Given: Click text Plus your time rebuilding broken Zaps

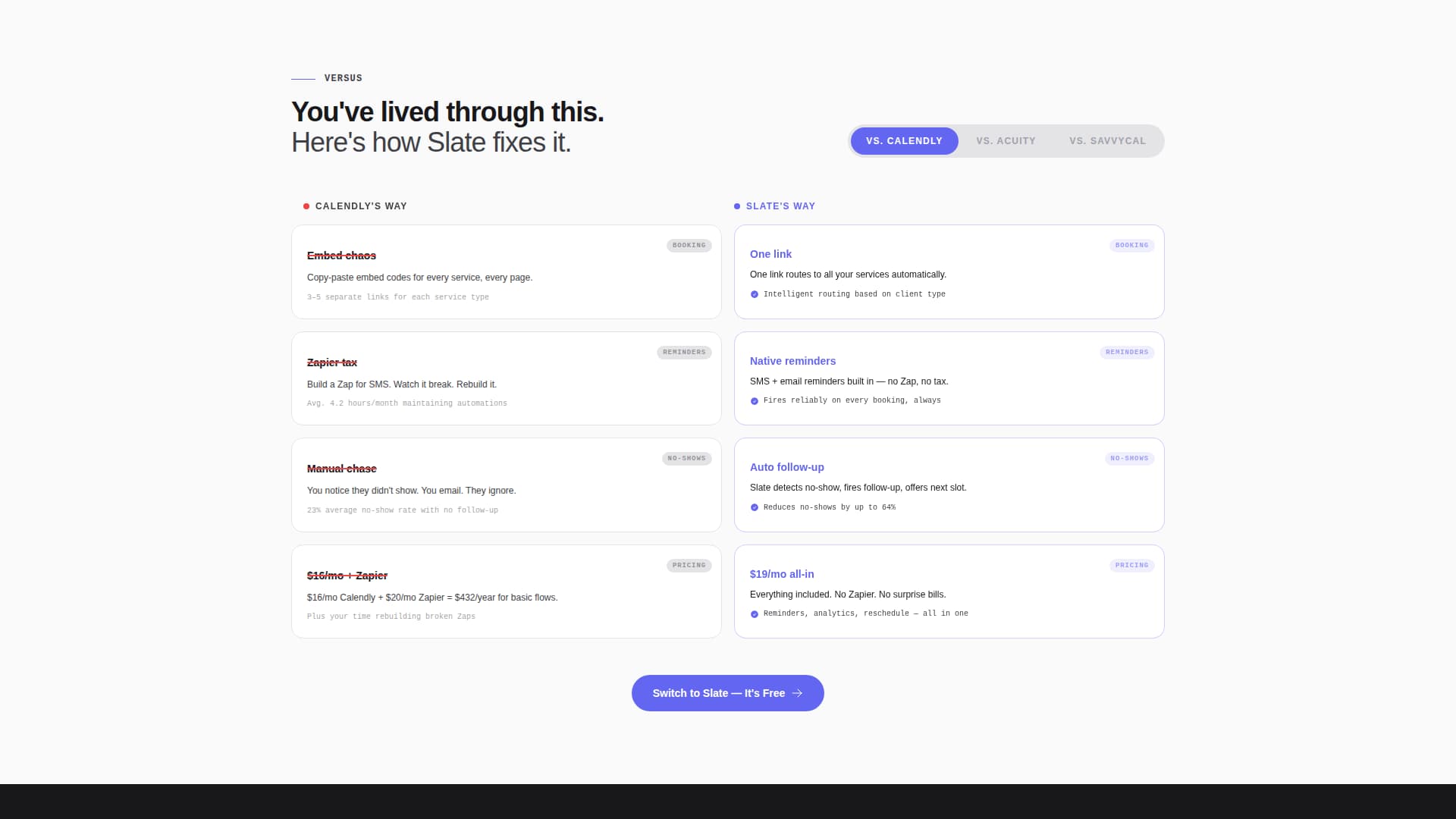Looking at the screenshot, I should click(391, 617).
